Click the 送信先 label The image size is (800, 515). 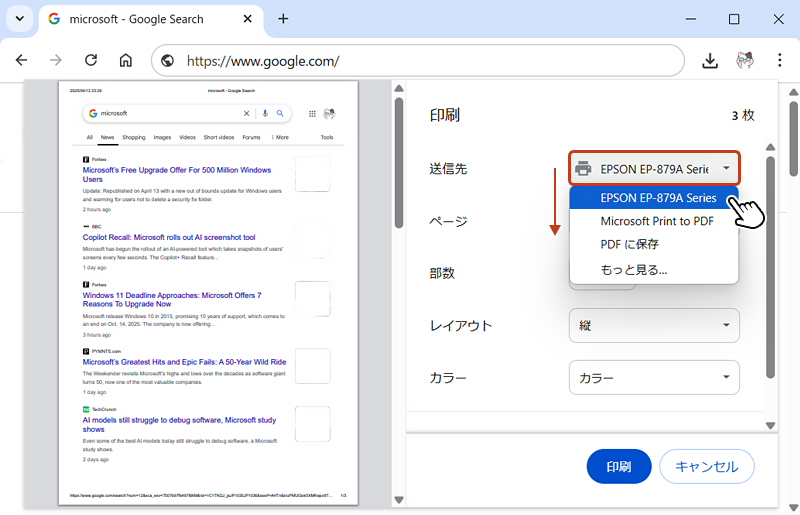coord(448,168)
